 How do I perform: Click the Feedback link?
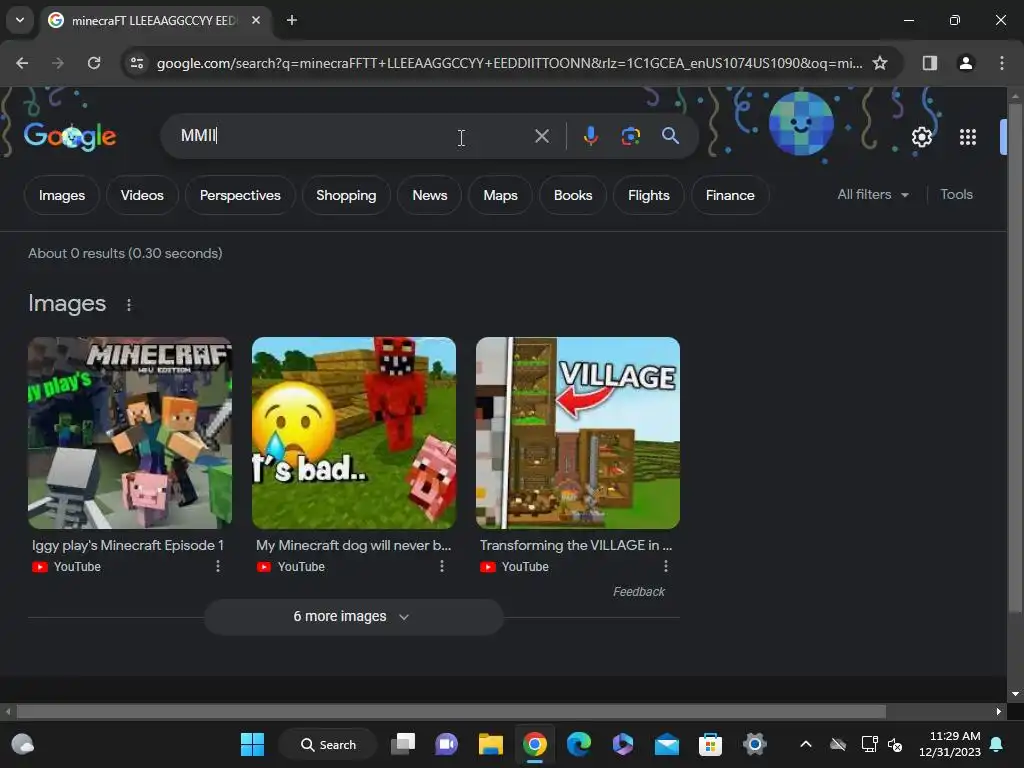pyautogui.click(x=639, y=592)
